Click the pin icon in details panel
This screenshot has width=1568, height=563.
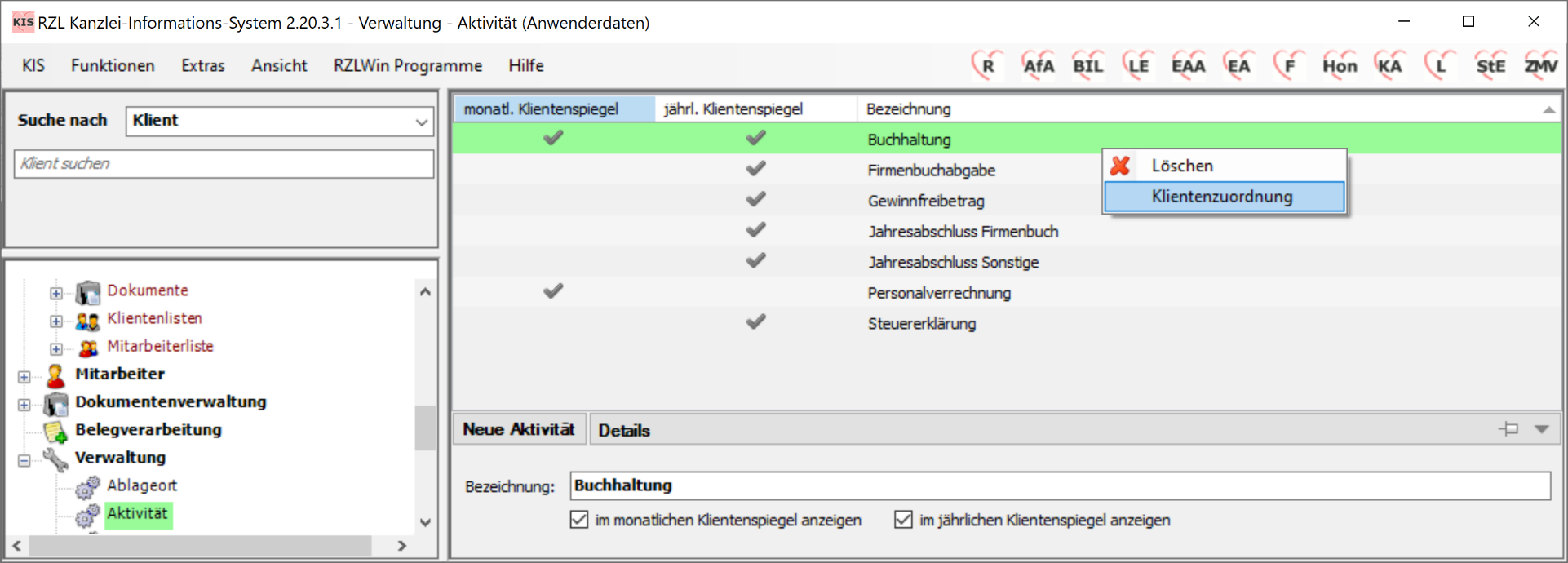pos(1508,429)
